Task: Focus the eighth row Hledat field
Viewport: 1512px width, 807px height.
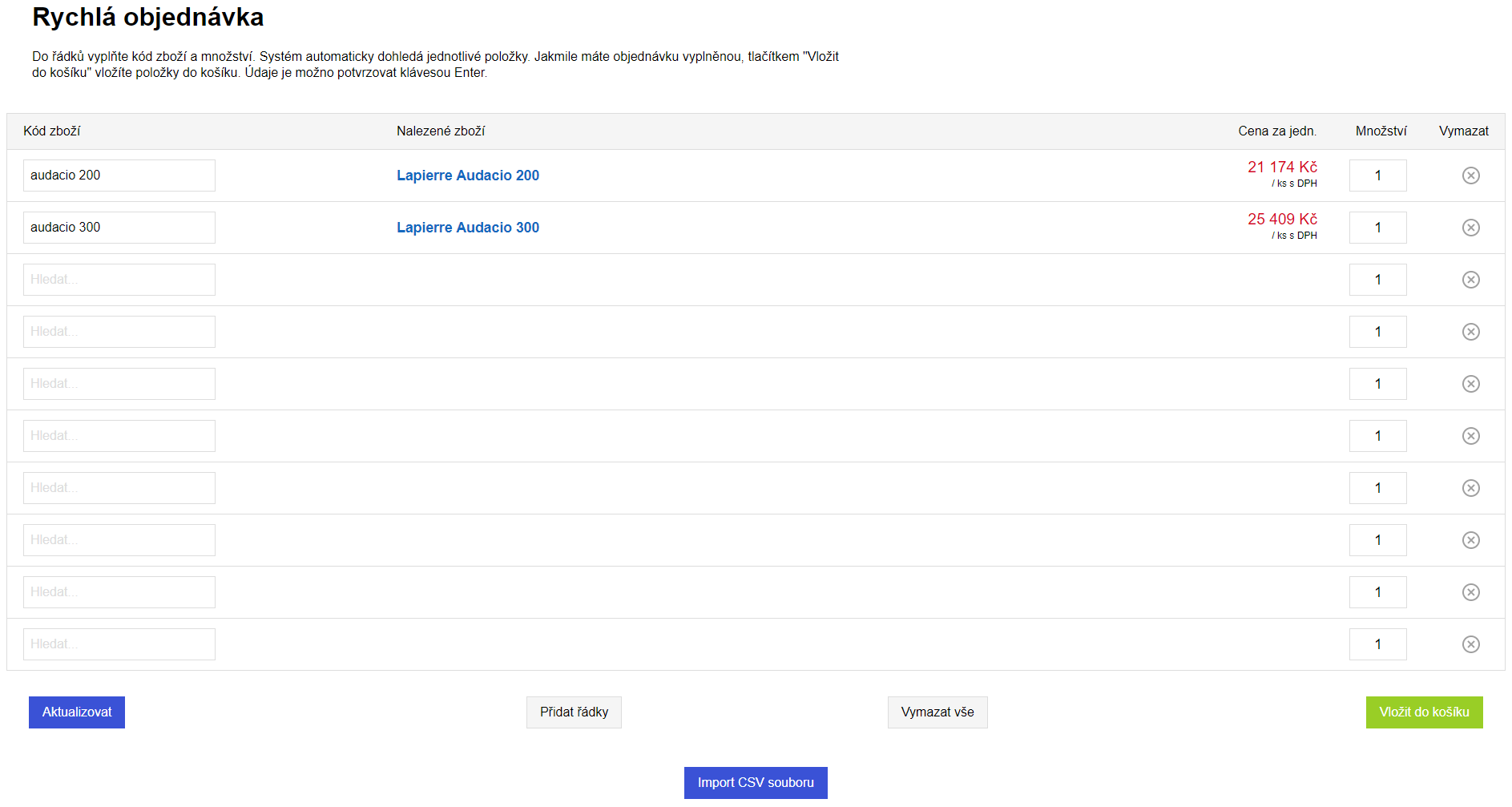Action: point(119,540)
